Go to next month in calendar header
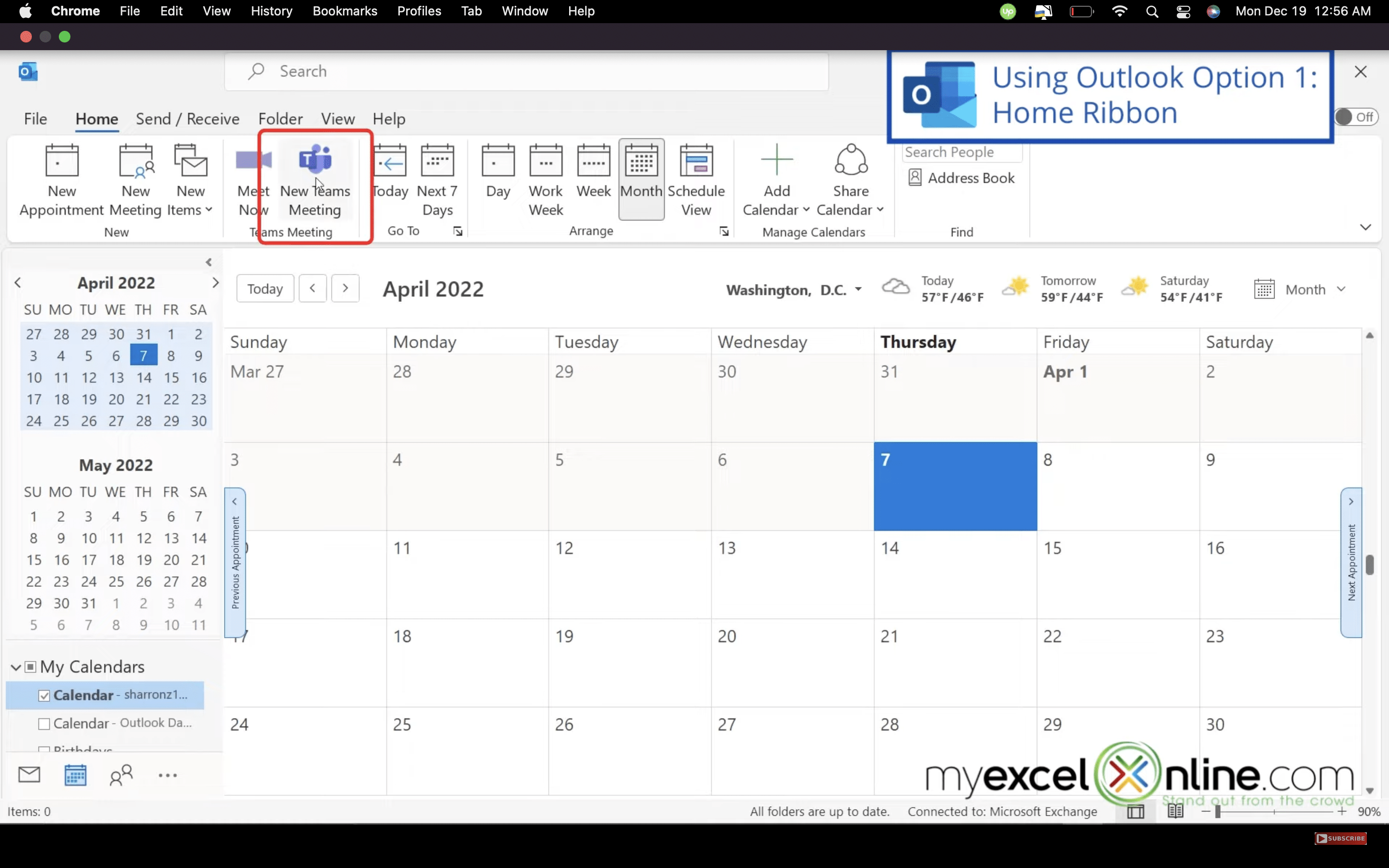 (x=345, y=288)
